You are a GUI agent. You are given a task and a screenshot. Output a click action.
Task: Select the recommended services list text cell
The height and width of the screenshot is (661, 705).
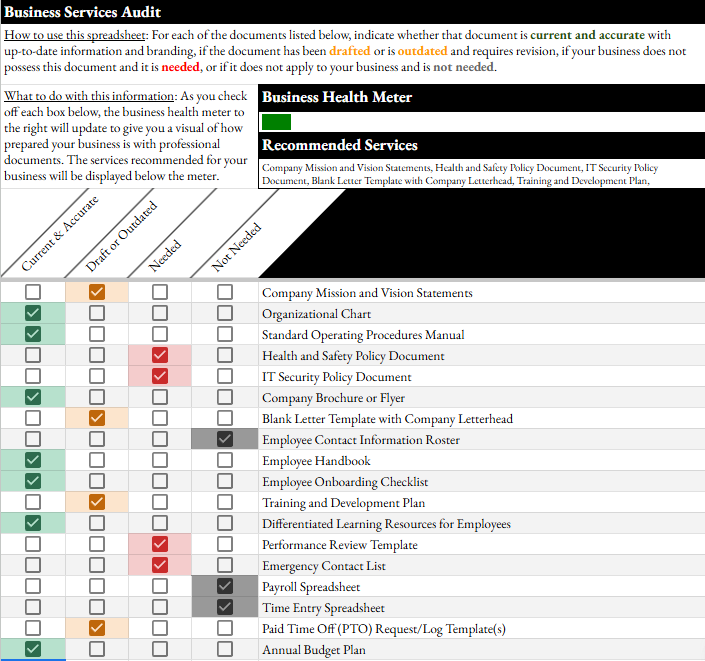pos(482,174)
